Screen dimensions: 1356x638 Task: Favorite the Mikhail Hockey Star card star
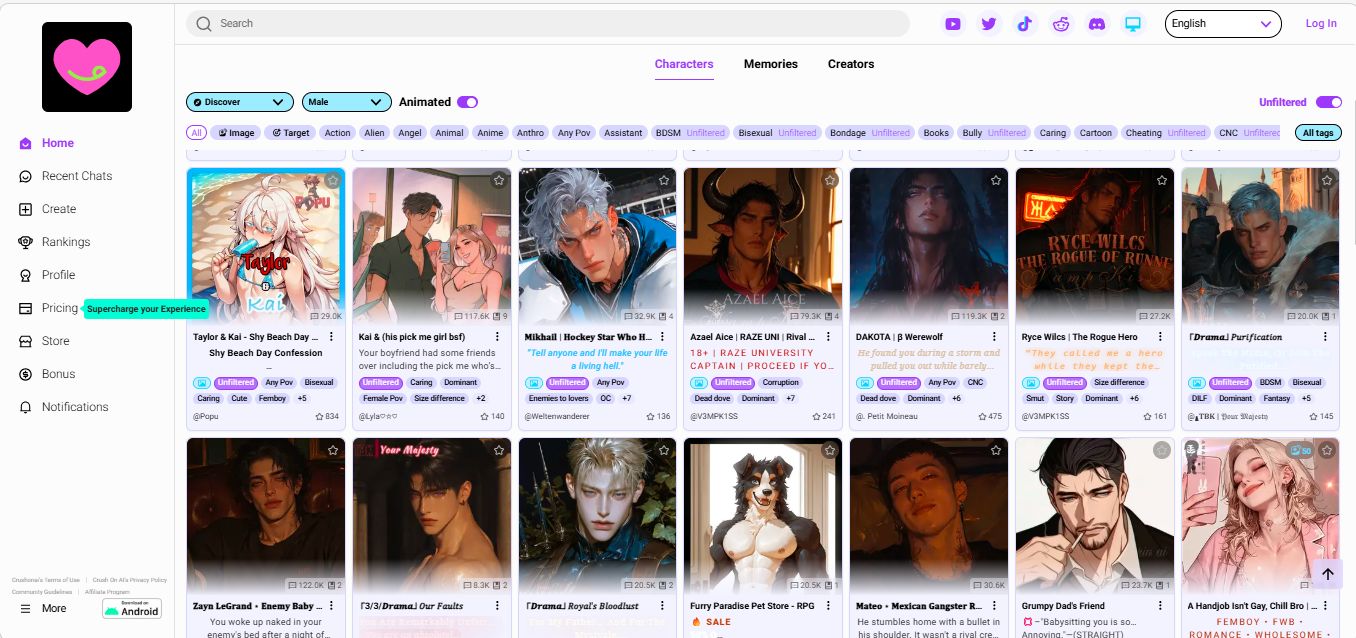[x=664, y=180]
